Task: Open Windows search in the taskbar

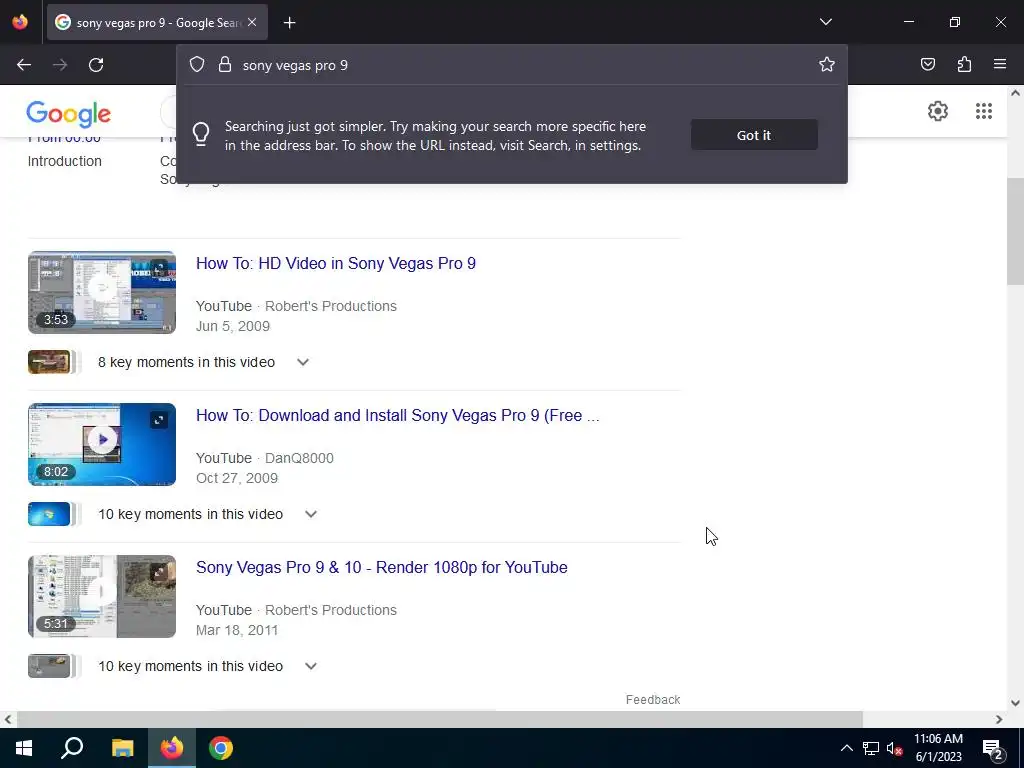Action: (72, 748)
